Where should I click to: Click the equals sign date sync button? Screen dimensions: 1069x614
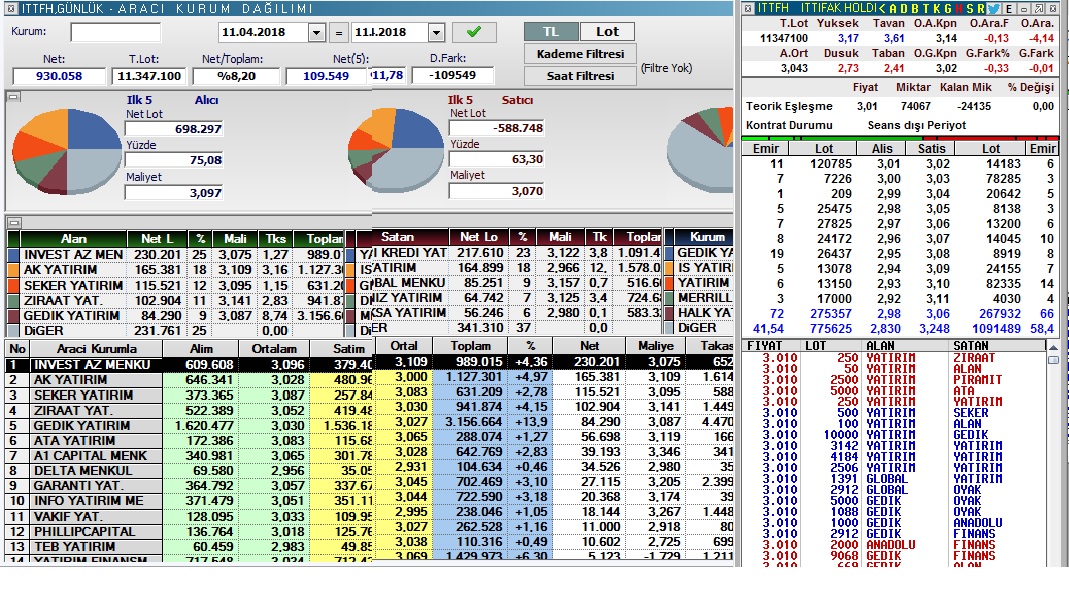pyautogui.click(x=338, y=32)
